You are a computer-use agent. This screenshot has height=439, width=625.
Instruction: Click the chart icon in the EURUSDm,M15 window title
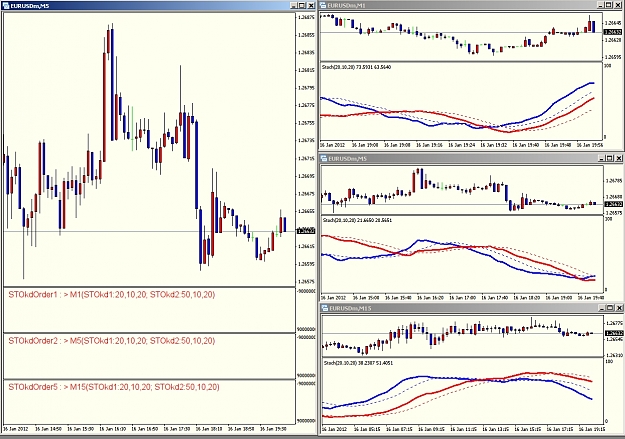point(325,308)
